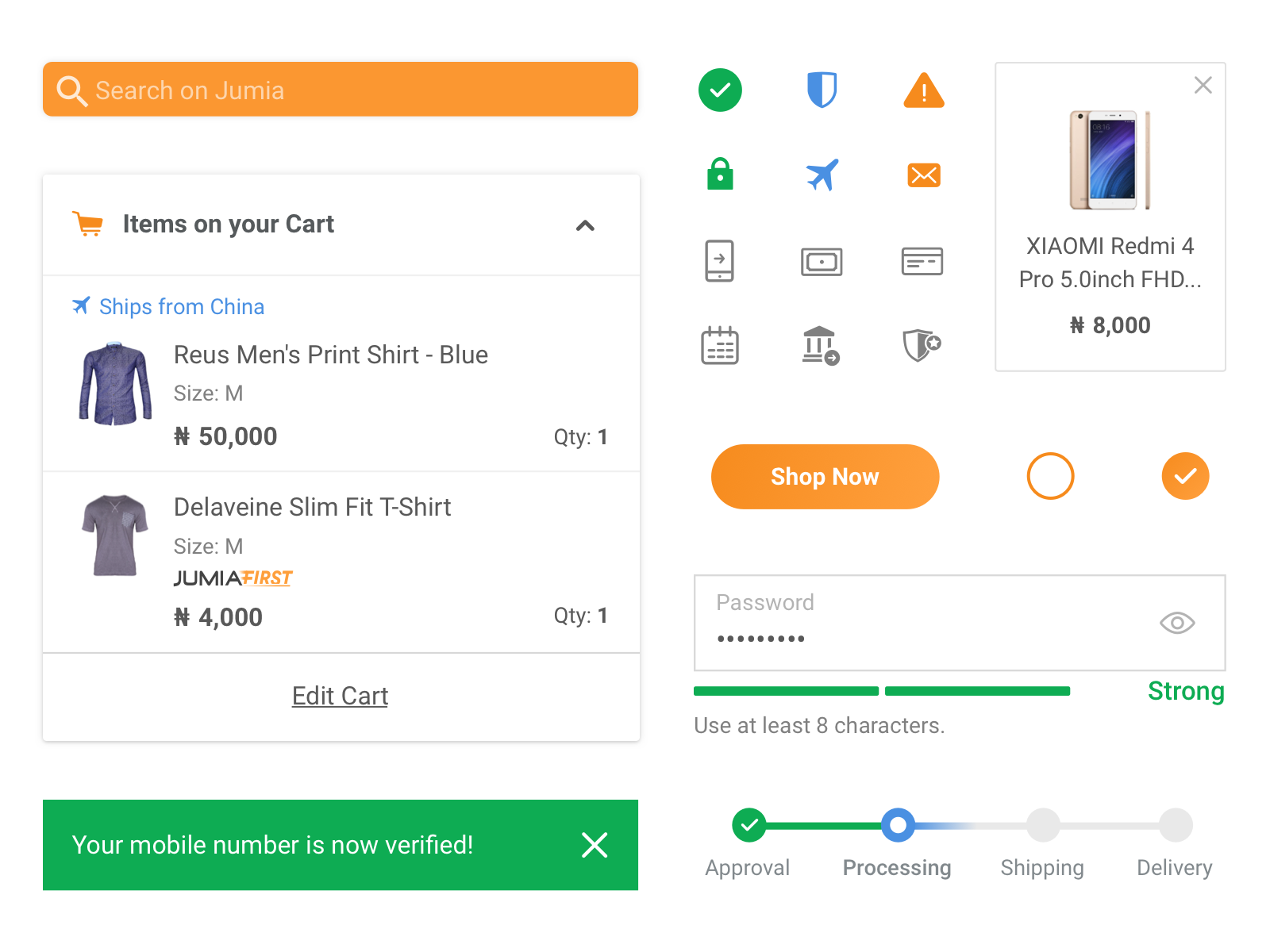Open the orange envelope mail icon
1270x952 pixels.
point(922,175)
